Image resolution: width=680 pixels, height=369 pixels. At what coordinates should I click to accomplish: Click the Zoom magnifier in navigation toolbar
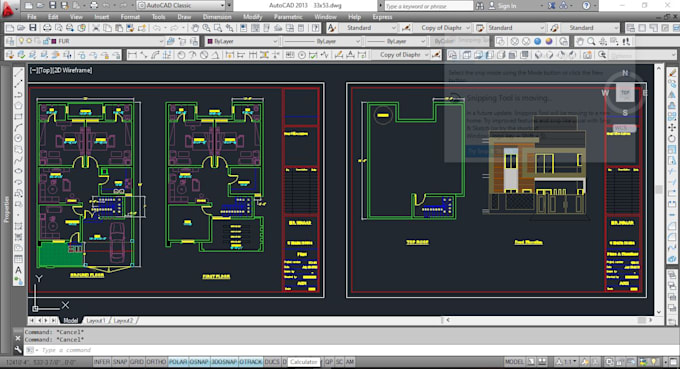click(x=591, y=42)
